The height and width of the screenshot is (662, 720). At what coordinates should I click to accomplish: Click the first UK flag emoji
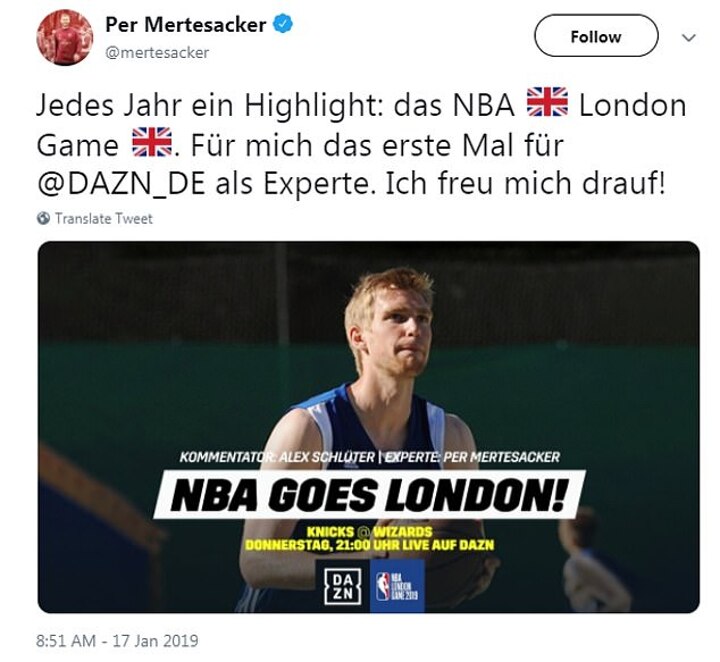547,102
